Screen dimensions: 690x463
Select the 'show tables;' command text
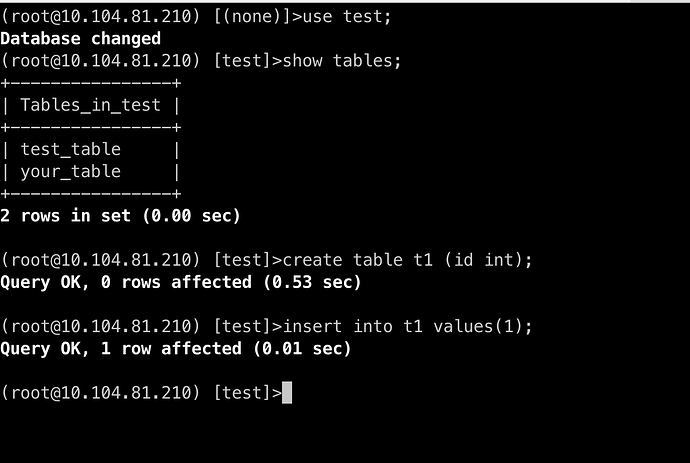[342, 61]
